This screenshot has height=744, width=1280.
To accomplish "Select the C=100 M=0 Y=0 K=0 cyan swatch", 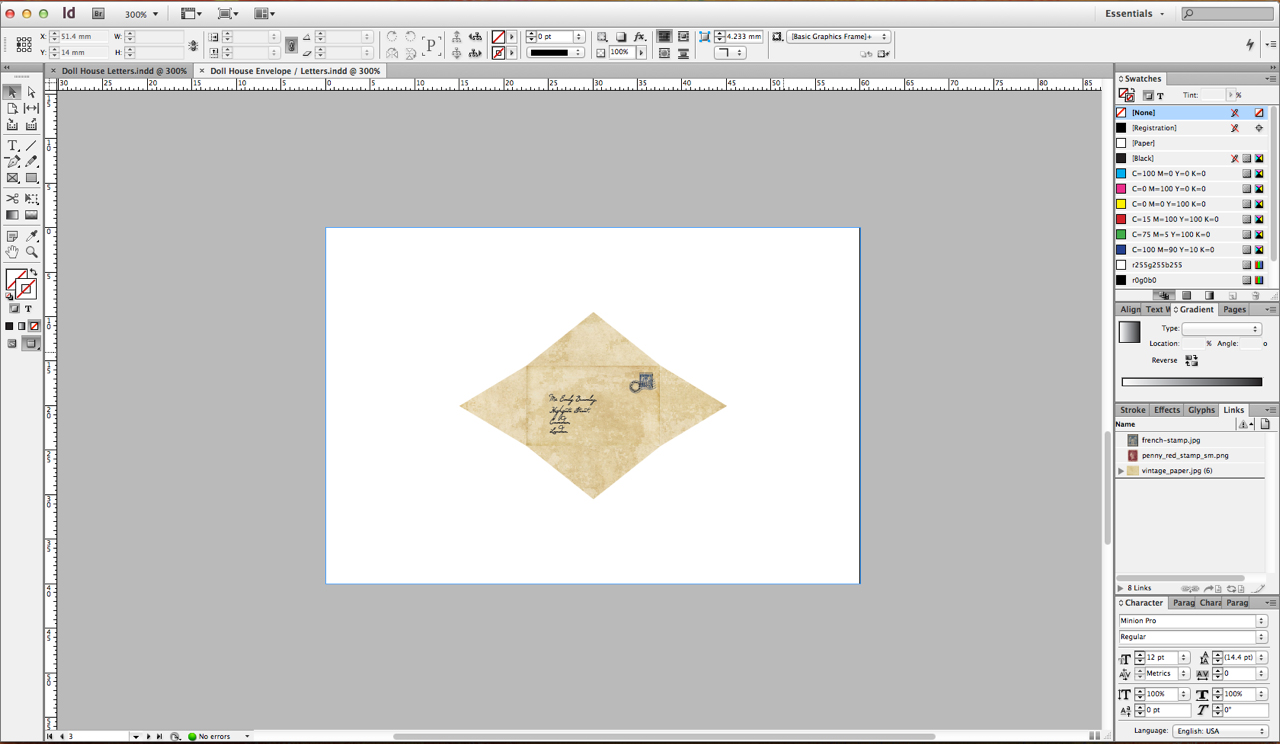I will pyautogui.click(x=1190, y=173).
